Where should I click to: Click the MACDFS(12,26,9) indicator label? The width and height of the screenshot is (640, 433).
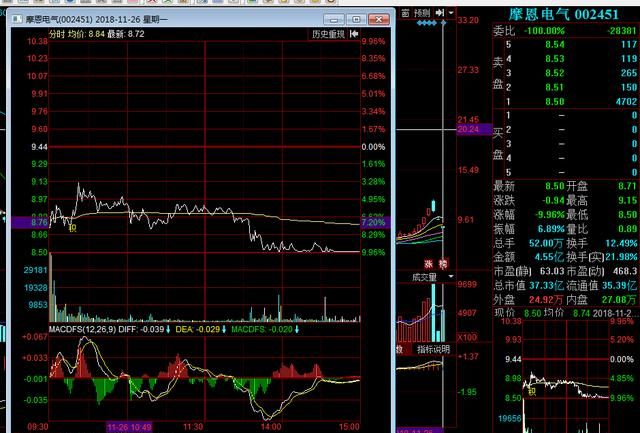tap(80, 328)
